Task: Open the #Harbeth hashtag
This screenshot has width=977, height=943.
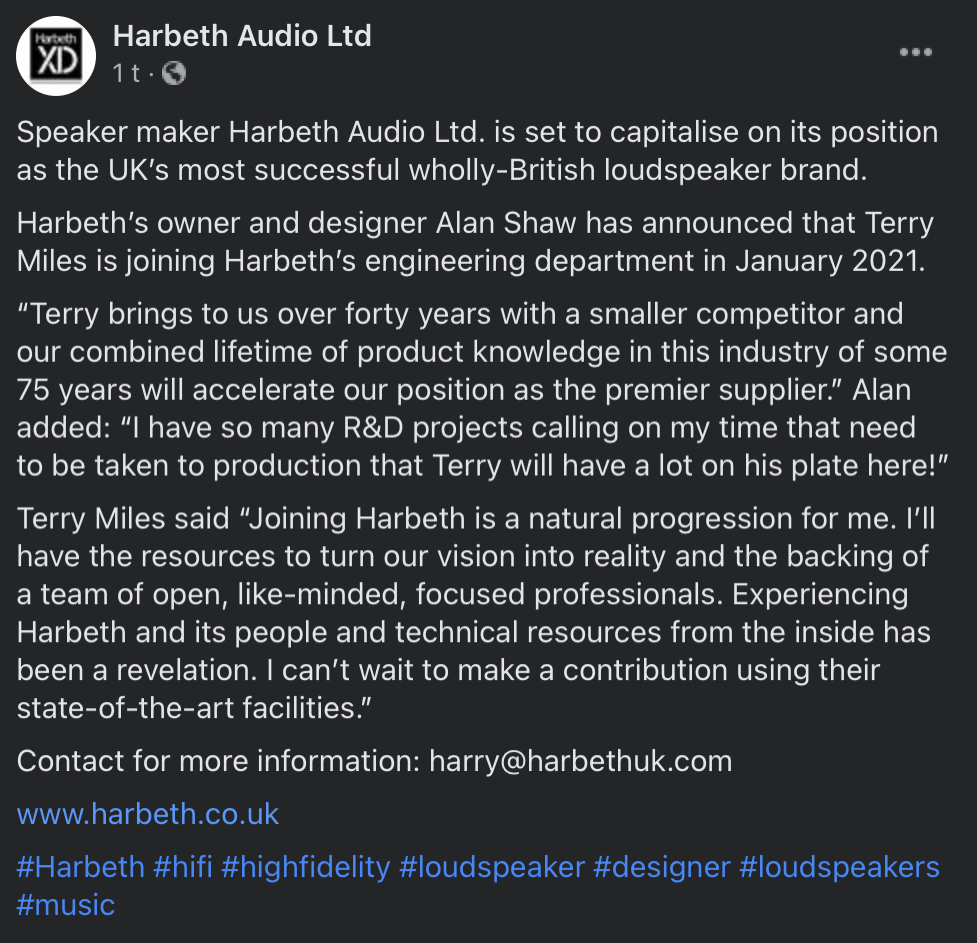Action: (80, 867)
